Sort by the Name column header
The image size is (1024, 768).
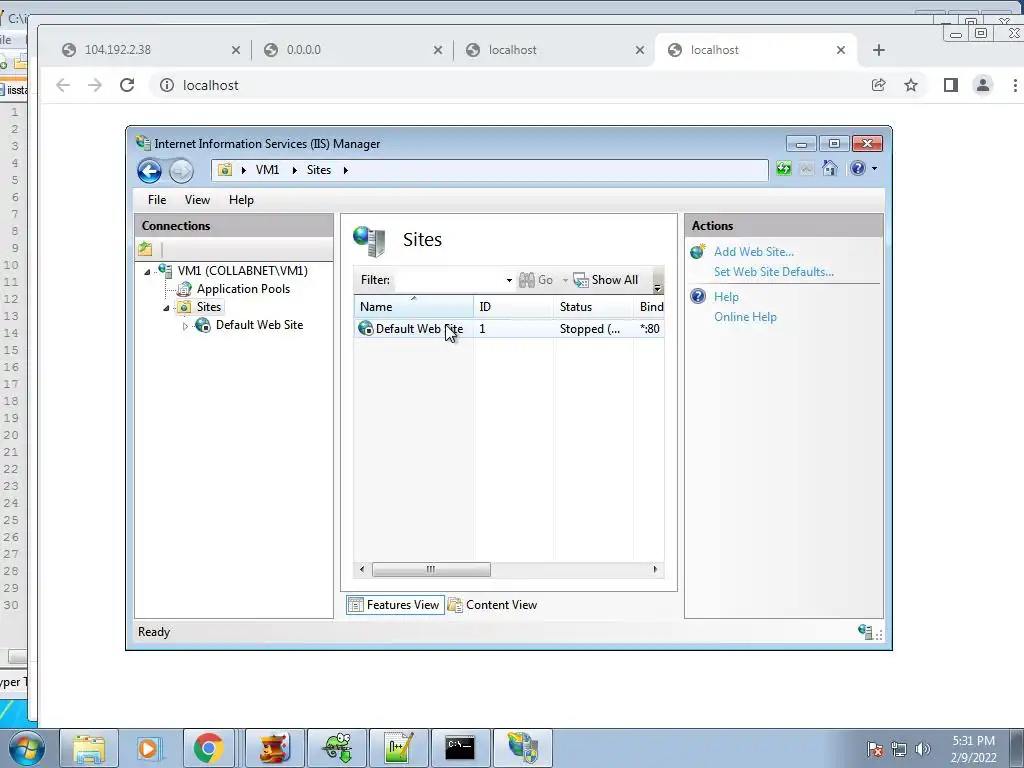pyautogui.click(x=413, y=307)
